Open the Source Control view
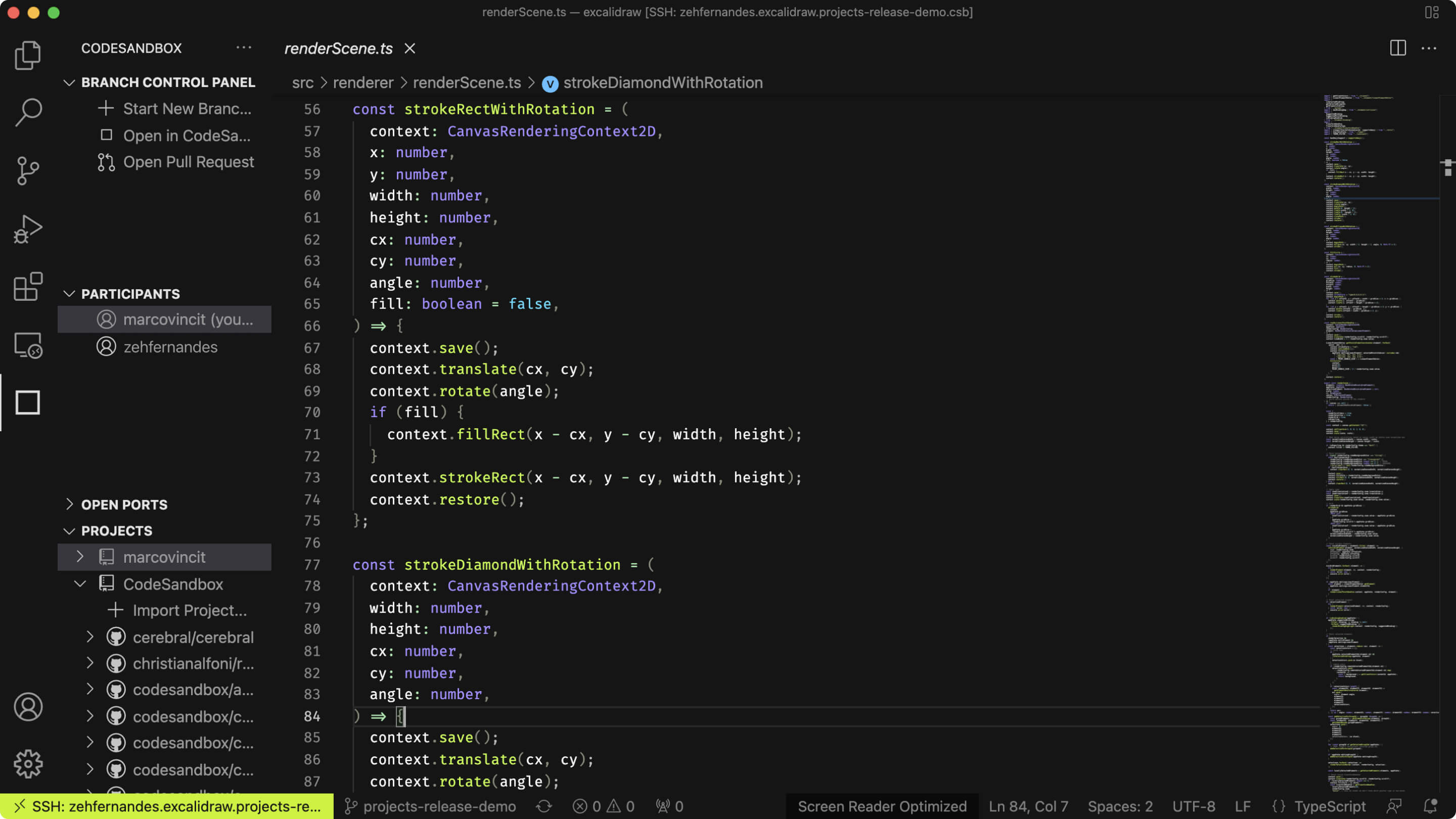The width and height of the screenshot is (1456, 819). tap(28, 169)
